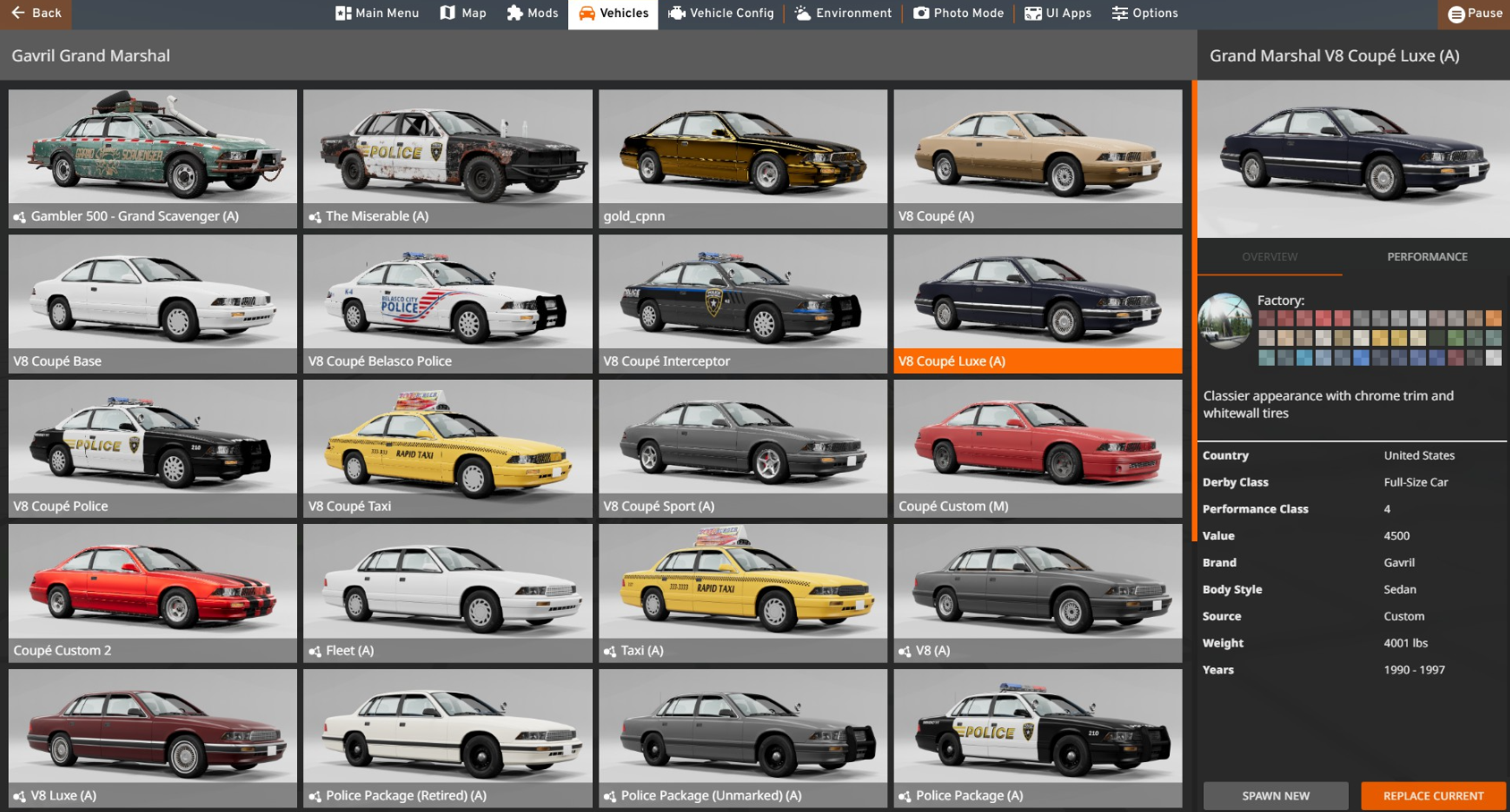Open Environment via the weather icon

pos(802,13)
